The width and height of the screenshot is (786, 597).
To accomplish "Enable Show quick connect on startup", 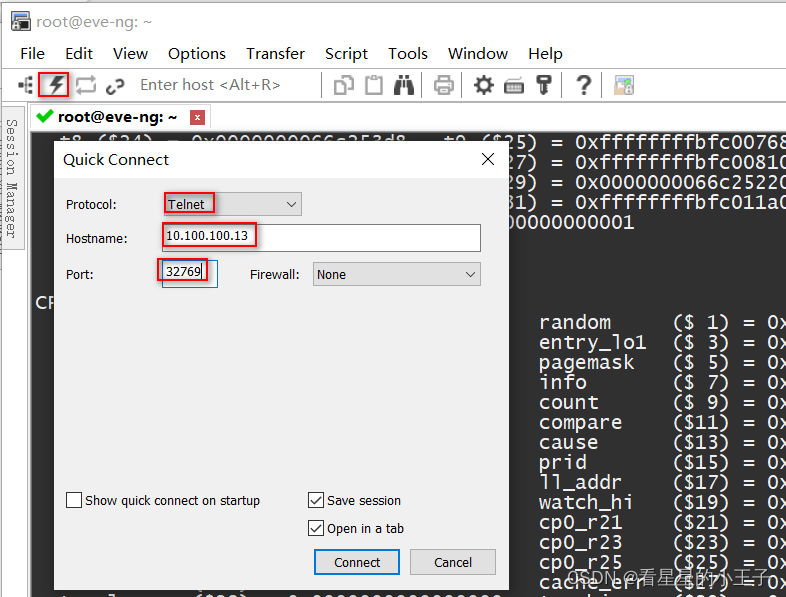I will (74, 500).
